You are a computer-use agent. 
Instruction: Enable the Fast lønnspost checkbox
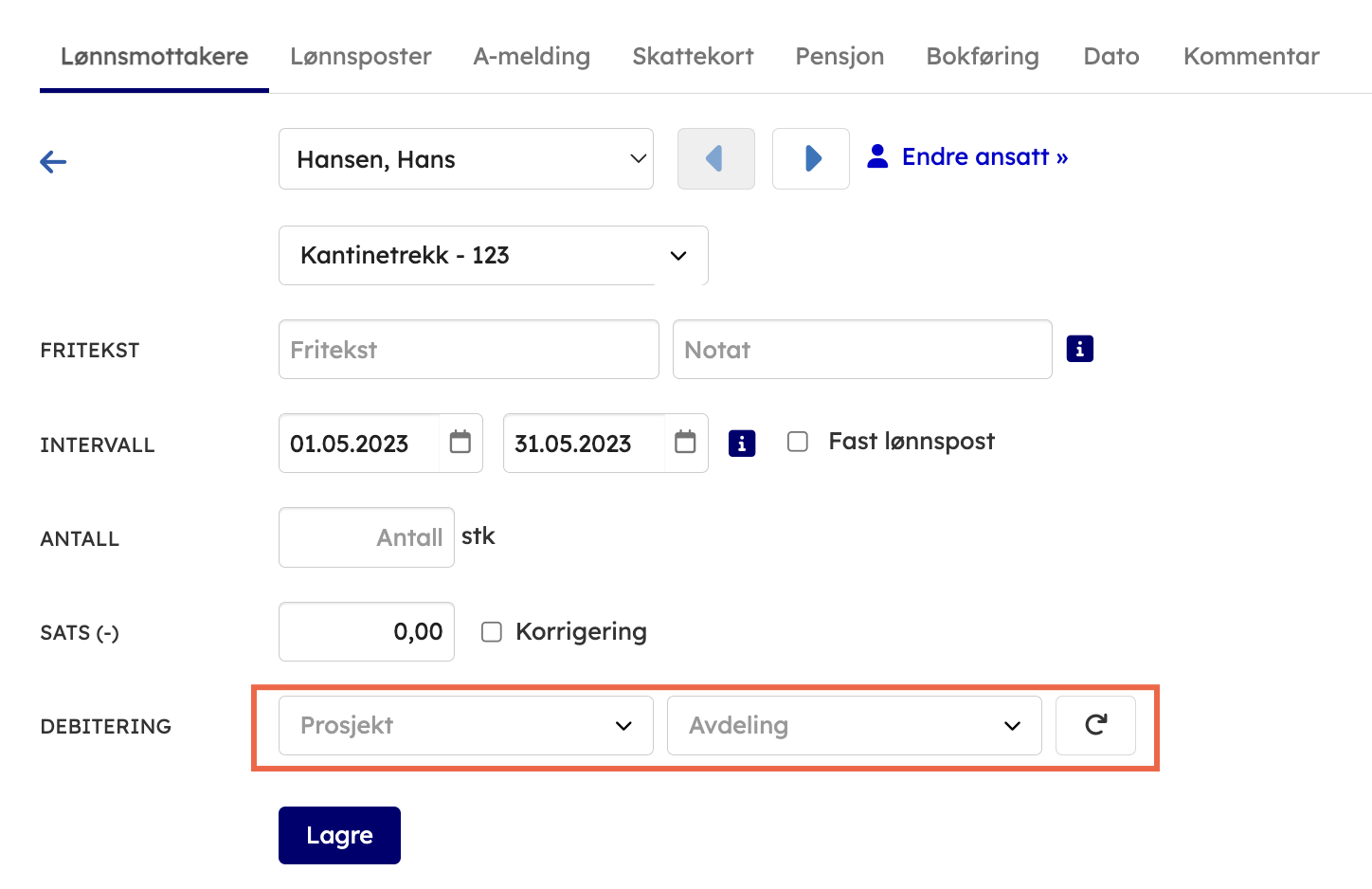(x=798, y=442)
